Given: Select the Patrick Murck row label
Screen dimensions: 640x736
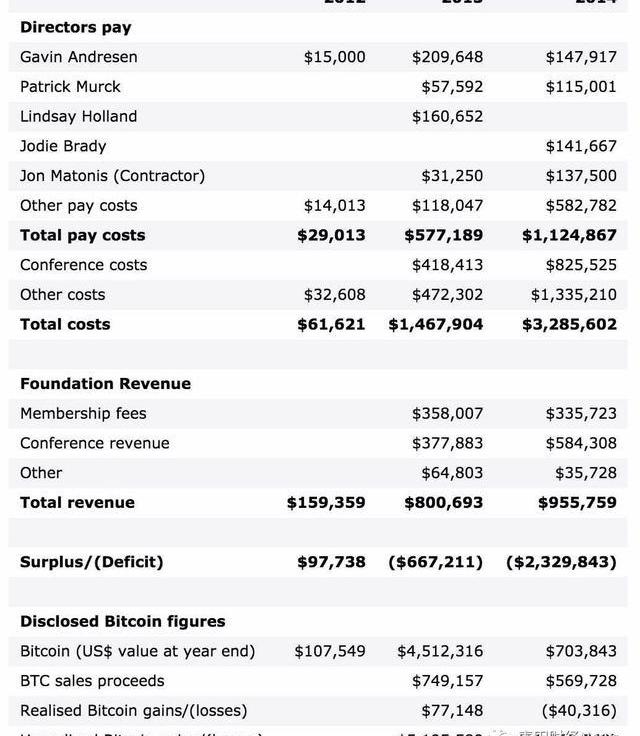Looking at the screenshot, I should pyautogui.click(x=70, y=87).
